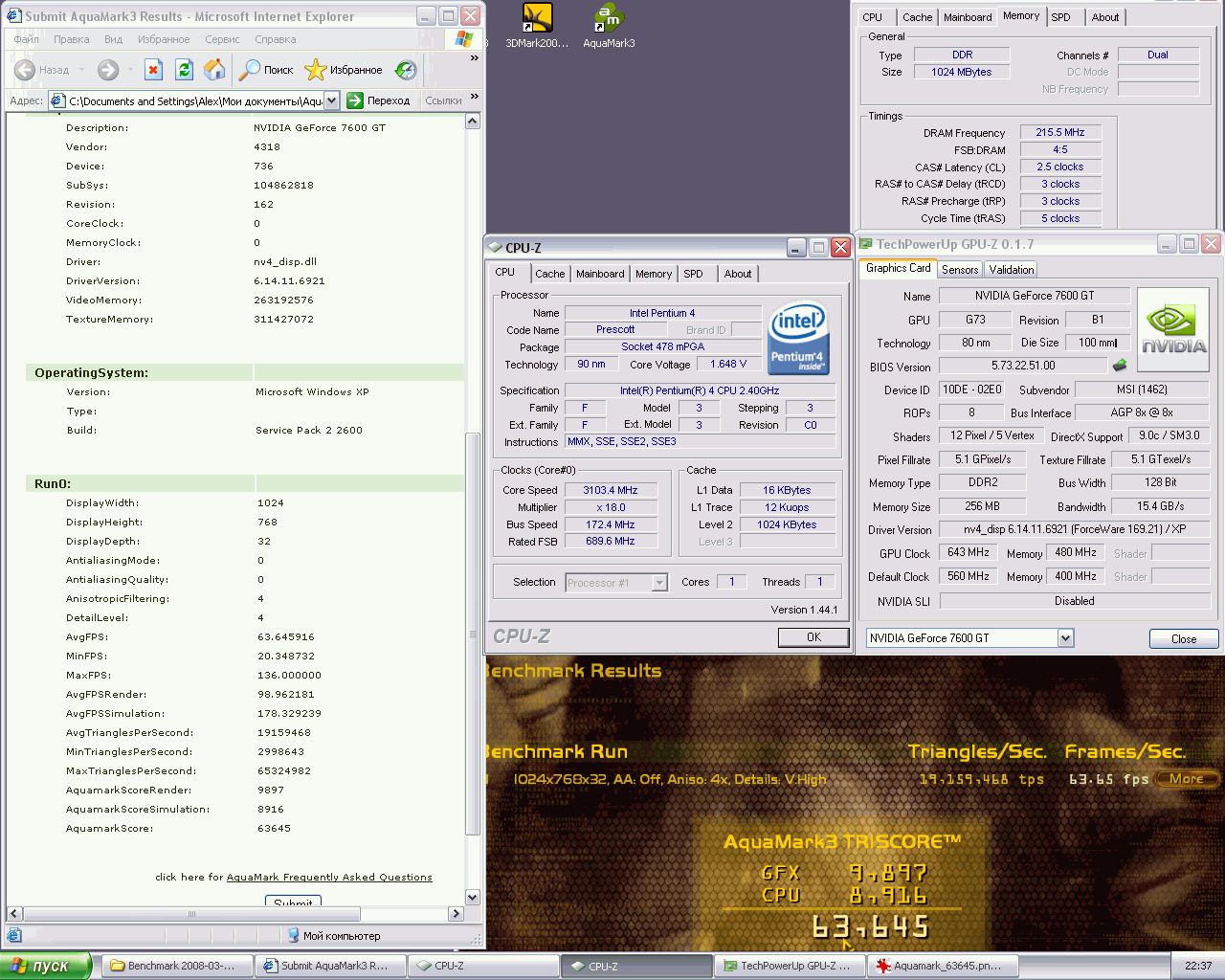Viewport: 1225px width, 980px height.
Task: Open the Справка menu
Action: (x=276, y=39)
